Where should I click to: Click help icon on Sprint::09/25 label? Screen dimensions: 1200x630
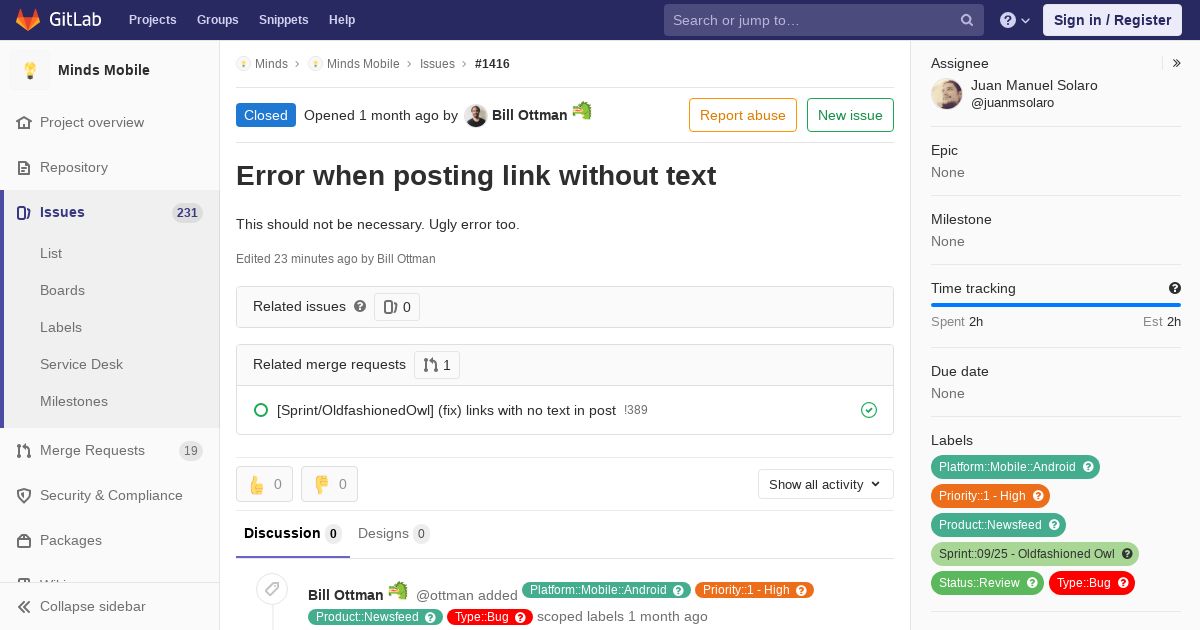[1127, 554]
